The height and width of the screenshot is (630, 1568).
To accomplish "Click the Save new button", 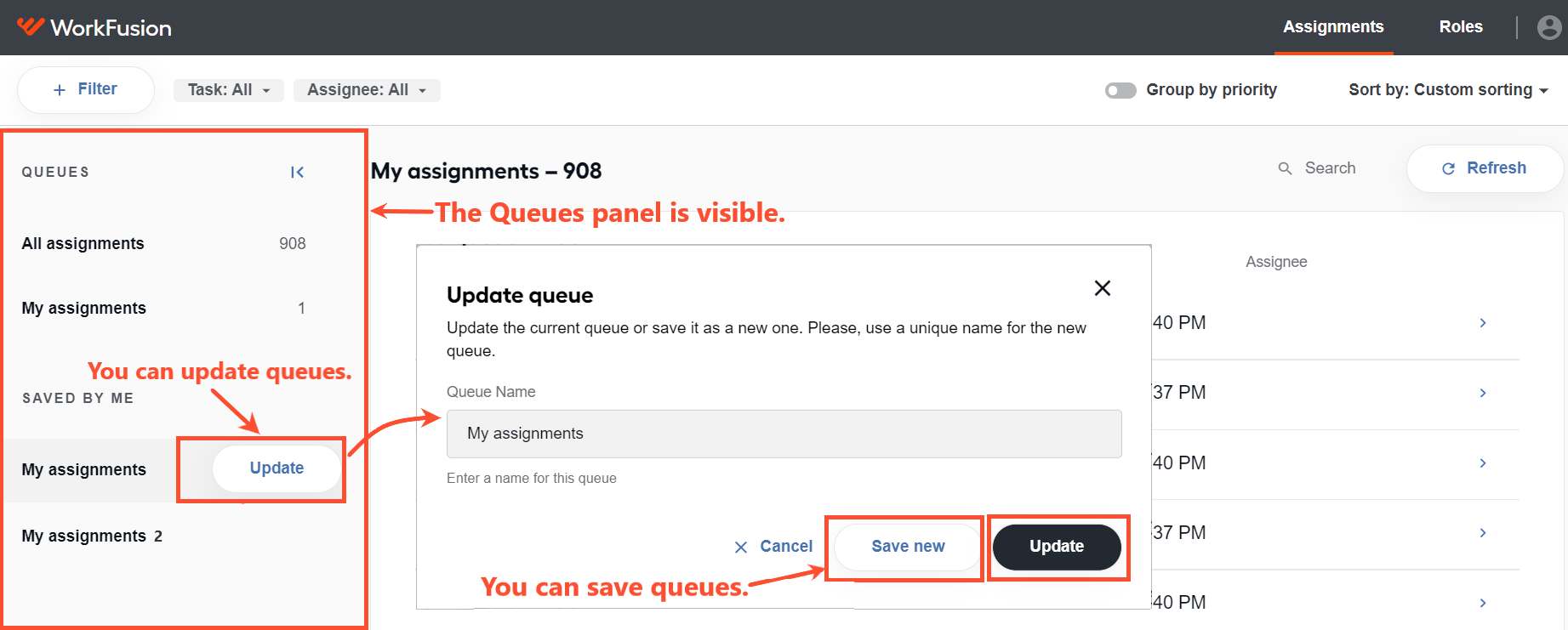I will [908, 547].
